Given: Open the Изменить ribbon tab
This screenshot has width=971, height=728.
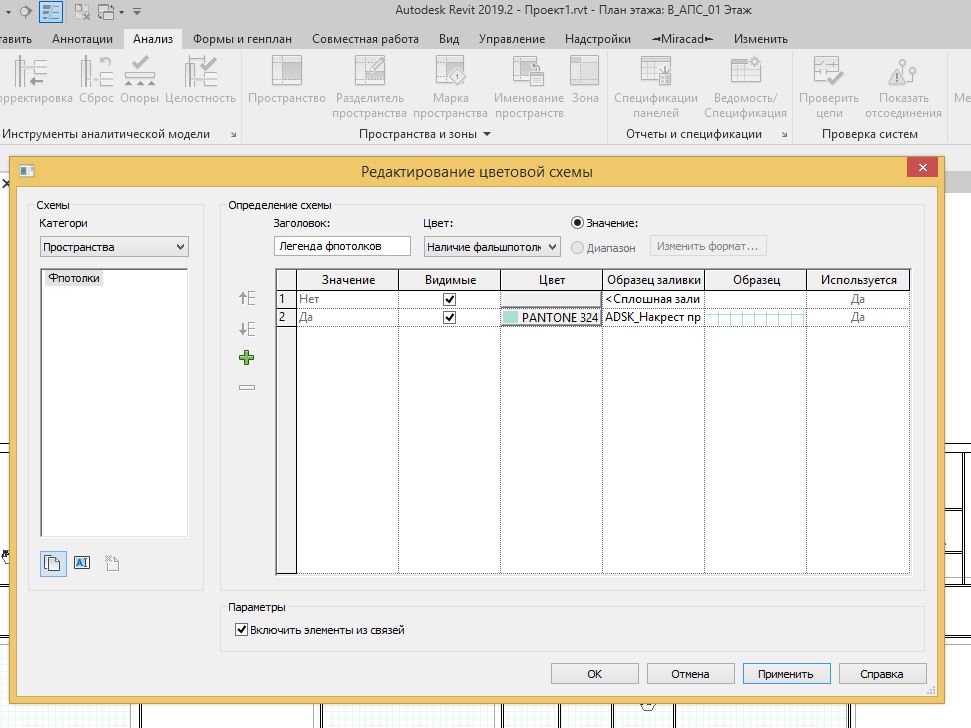Looking at the screenshot, I should click(760, 38).
